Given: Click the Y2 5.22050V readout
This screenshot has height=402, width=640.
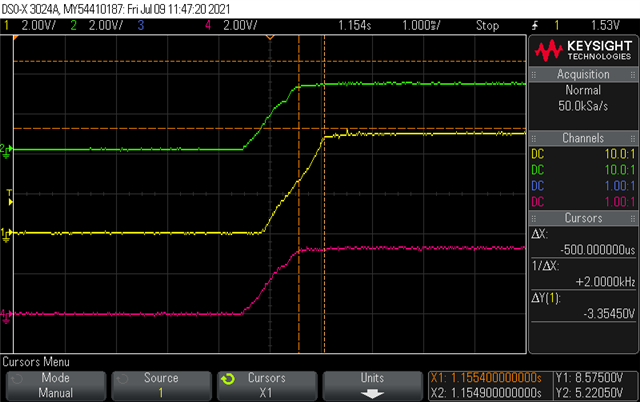Looking at the screenshot, I should pos(589,393).
